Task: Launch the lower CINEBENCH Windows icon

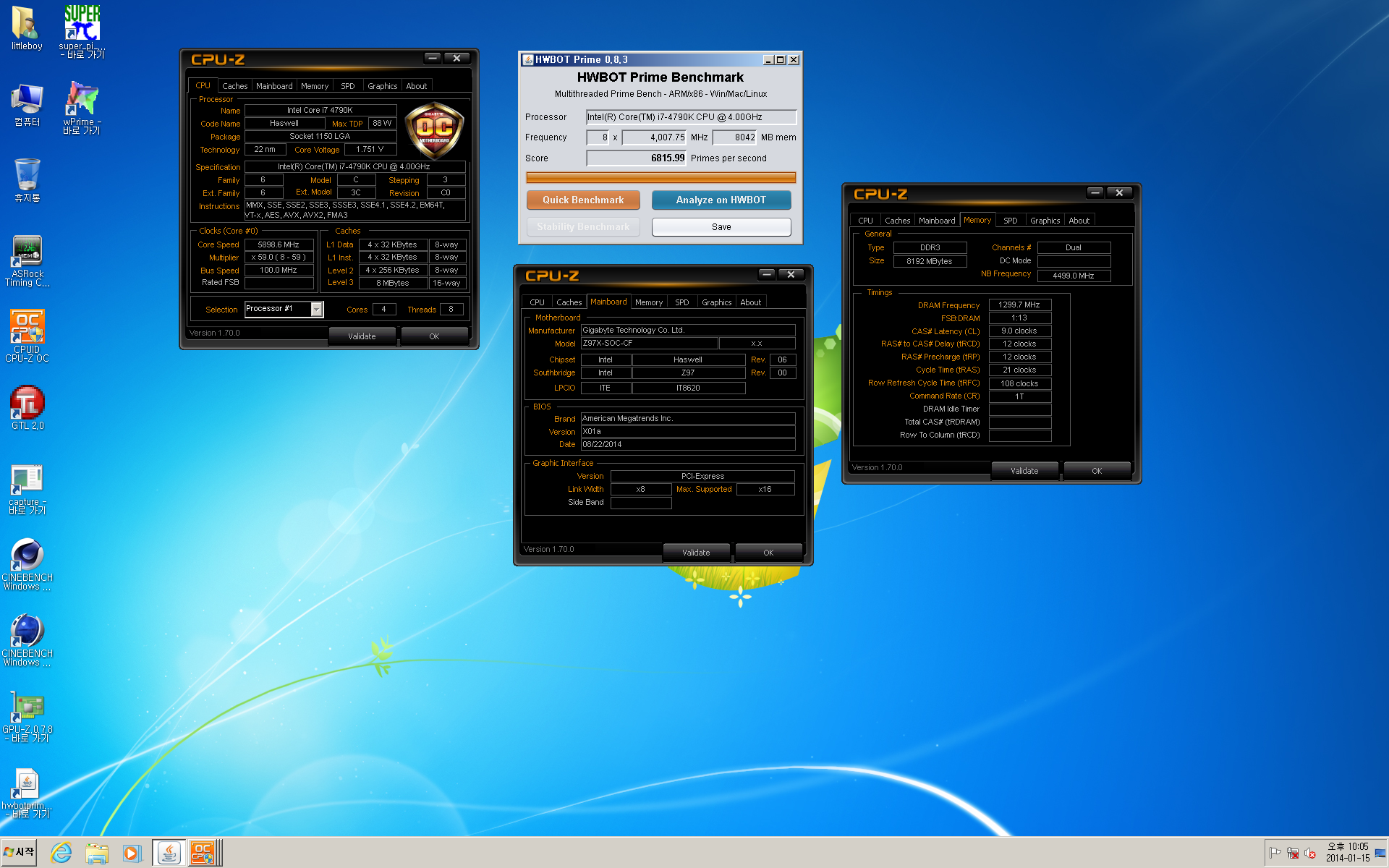Action: (x=27, y=640)
